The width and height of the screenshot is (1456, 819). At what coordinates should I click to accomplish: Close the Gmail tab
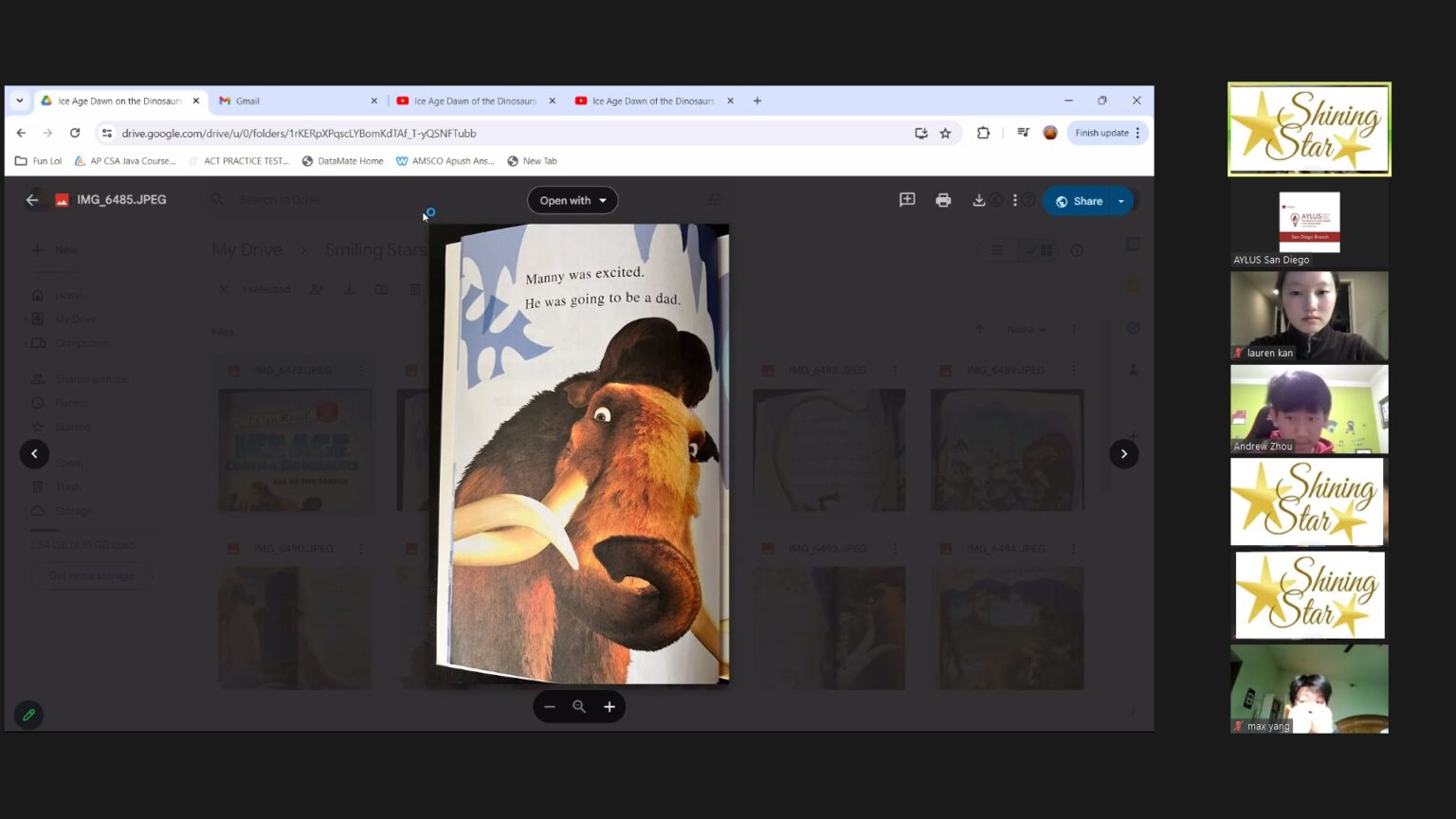[x=373, y=100]
